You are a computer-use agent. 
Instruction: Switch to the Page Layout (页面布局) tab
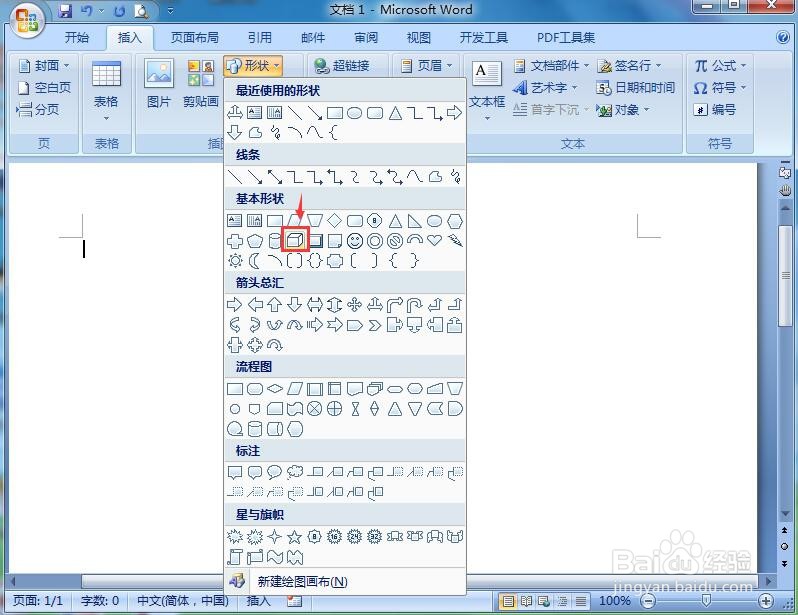pos(194,38)
